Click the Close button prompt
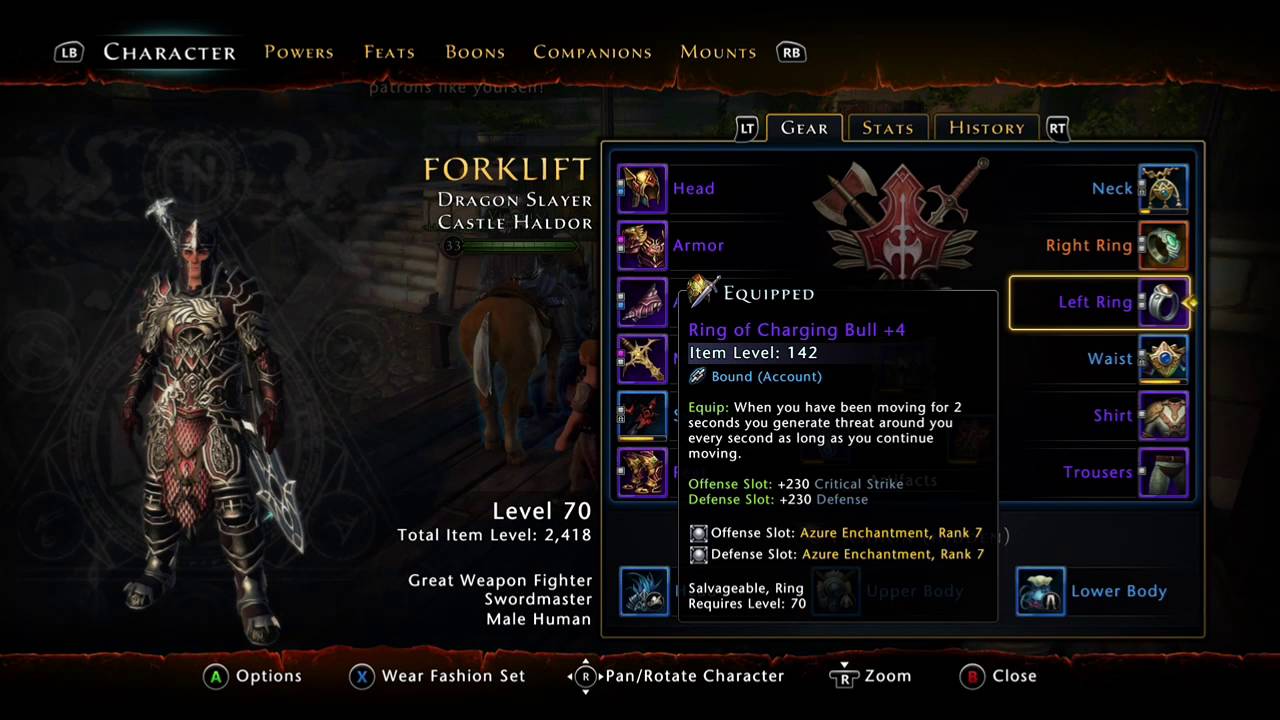 pos(998,676)
